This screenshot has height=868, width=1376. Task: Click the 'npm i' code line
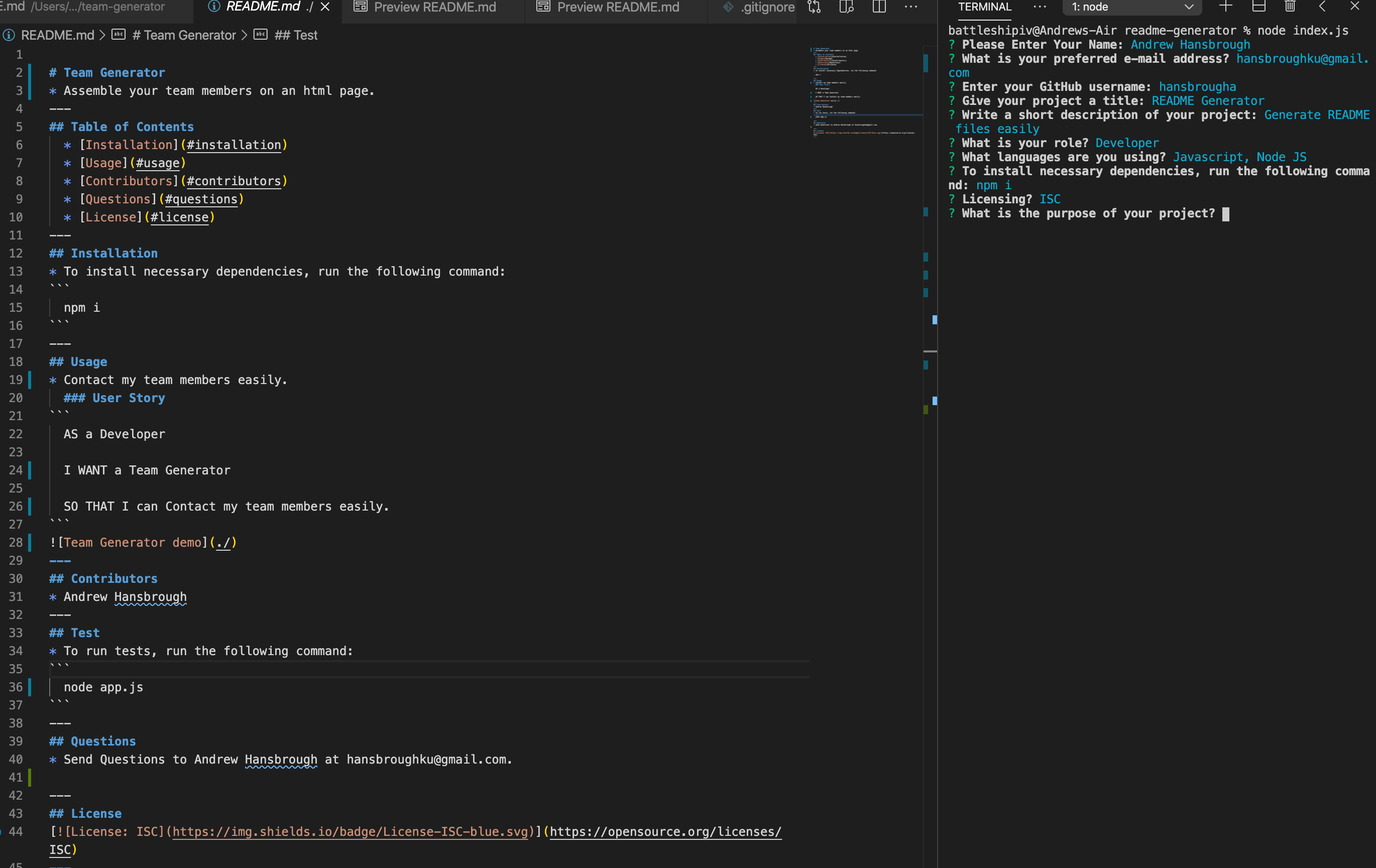click(x=82, y=308)
